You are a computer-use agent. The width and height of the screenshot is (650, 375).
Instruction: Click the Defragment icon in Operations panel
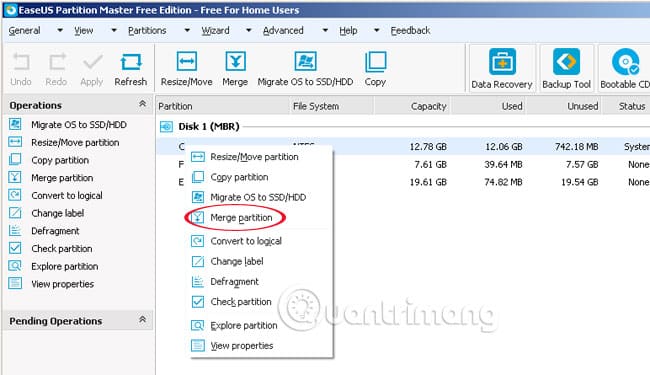click(x=15, y=231)
